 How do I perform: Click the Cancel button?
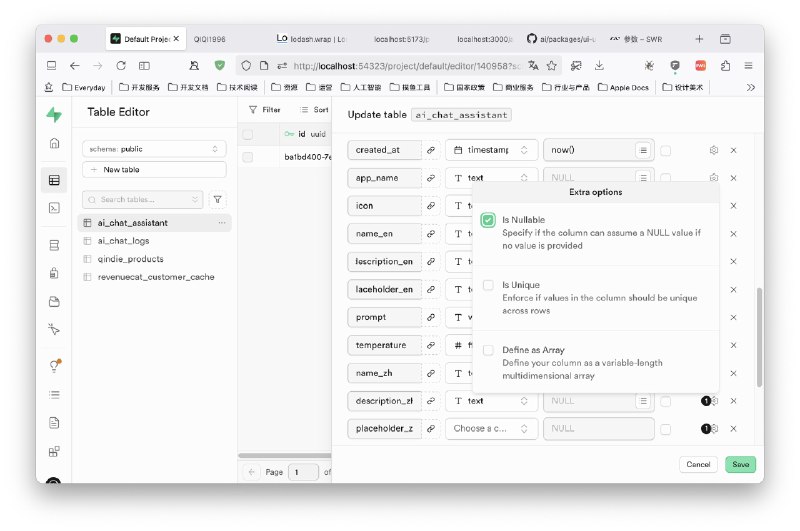[x=698, y=464]
